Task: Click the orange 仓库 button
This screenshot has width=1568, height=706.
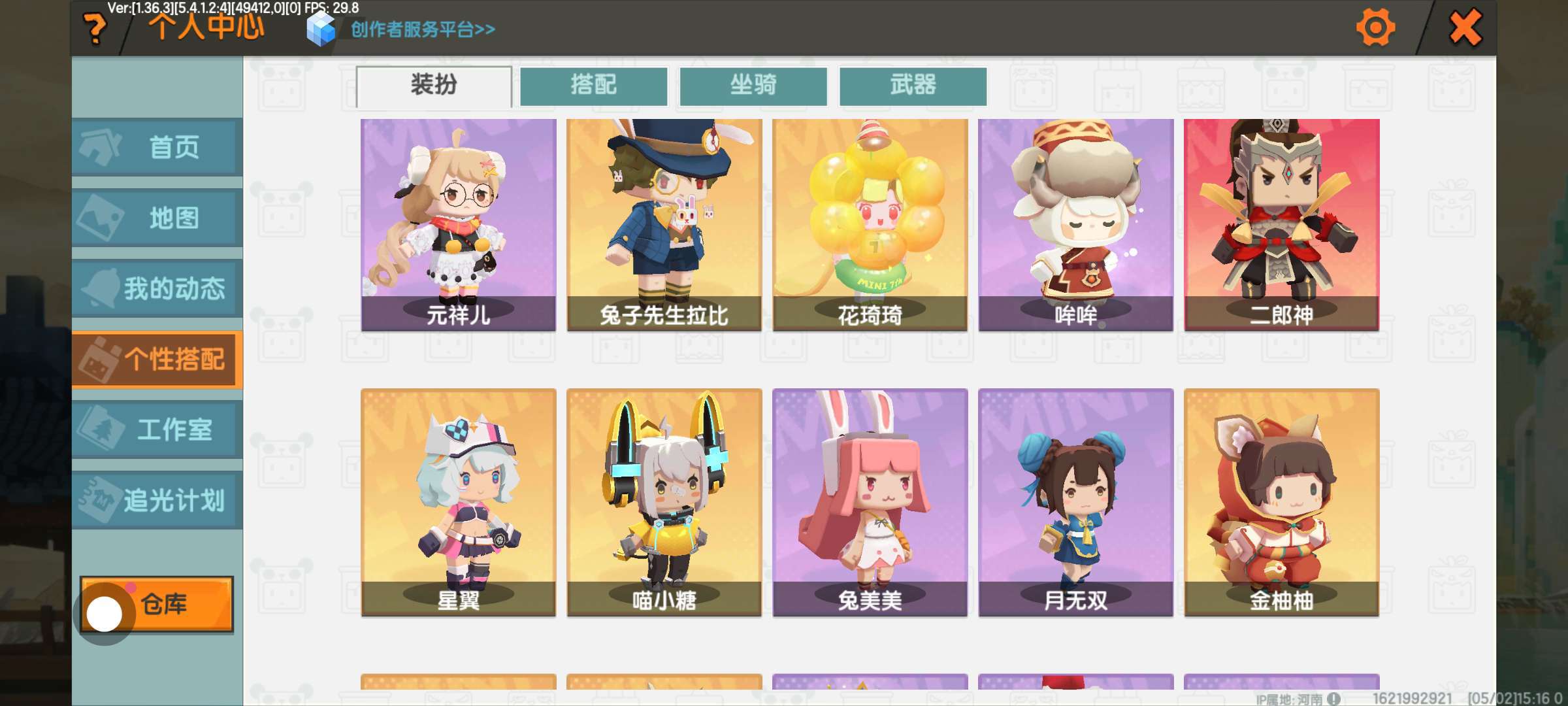Action: point(157,604)
